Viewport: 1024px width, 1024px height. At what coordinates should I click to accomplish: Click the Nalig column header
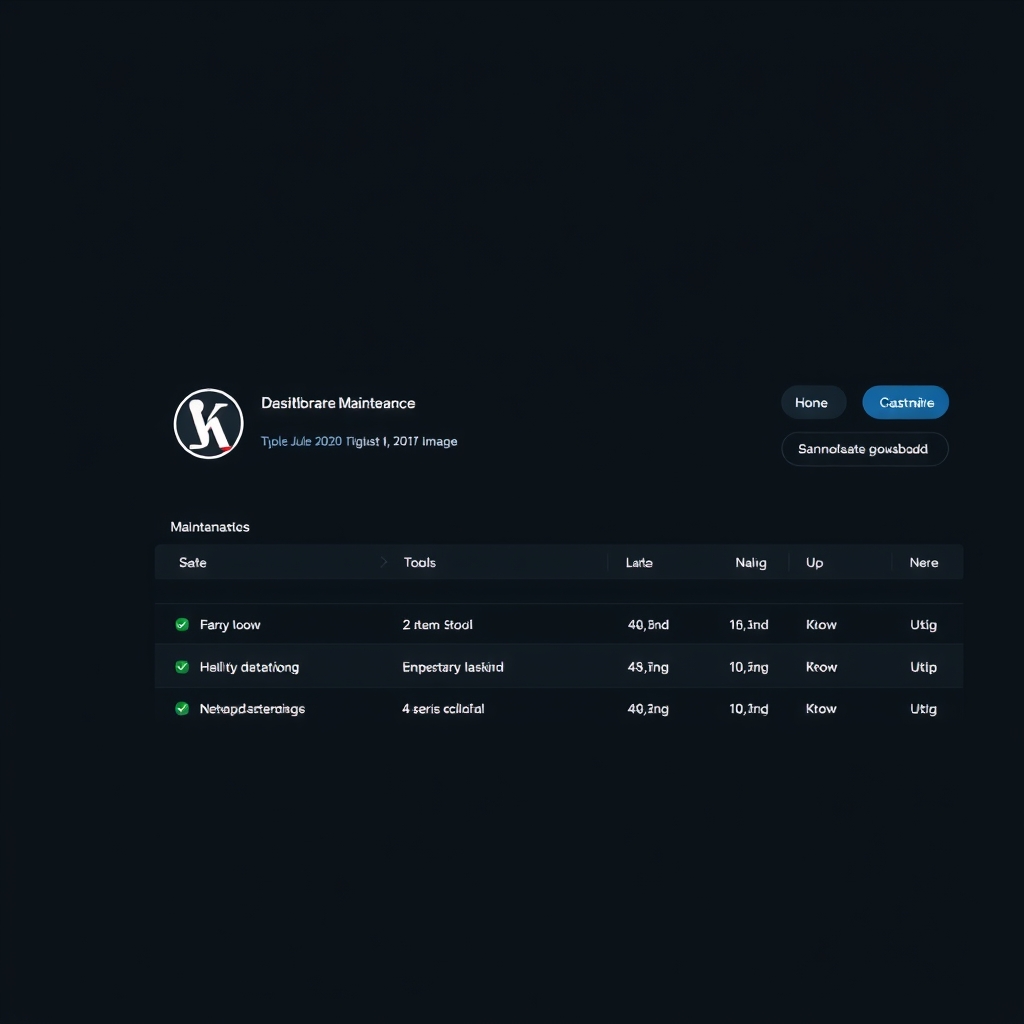751,562
